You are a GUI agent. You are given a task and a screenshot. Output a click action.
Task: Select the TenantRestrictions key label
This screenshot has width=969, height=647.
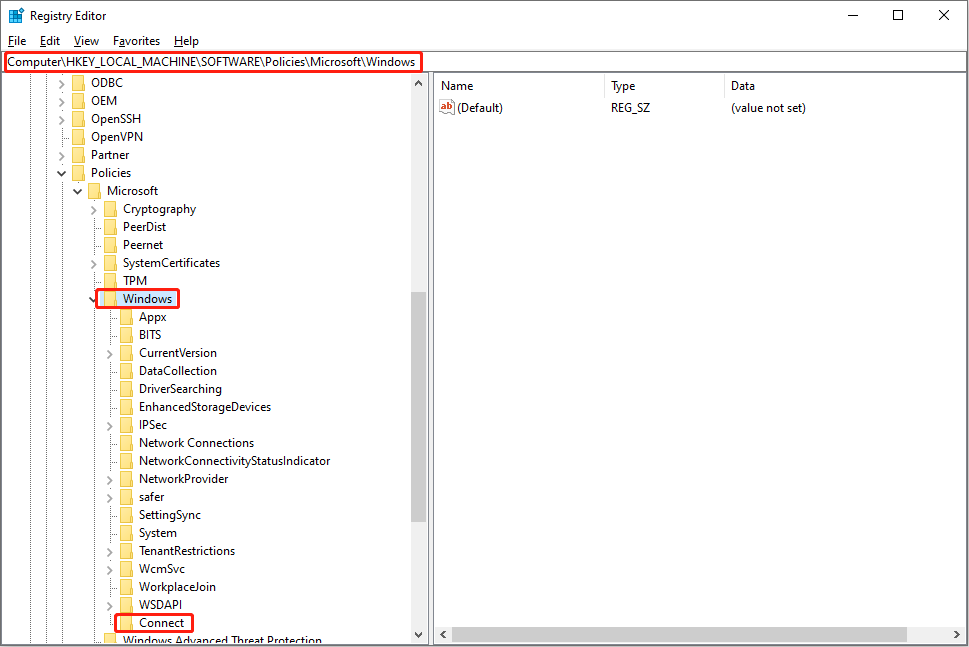(x=187, y=551)
